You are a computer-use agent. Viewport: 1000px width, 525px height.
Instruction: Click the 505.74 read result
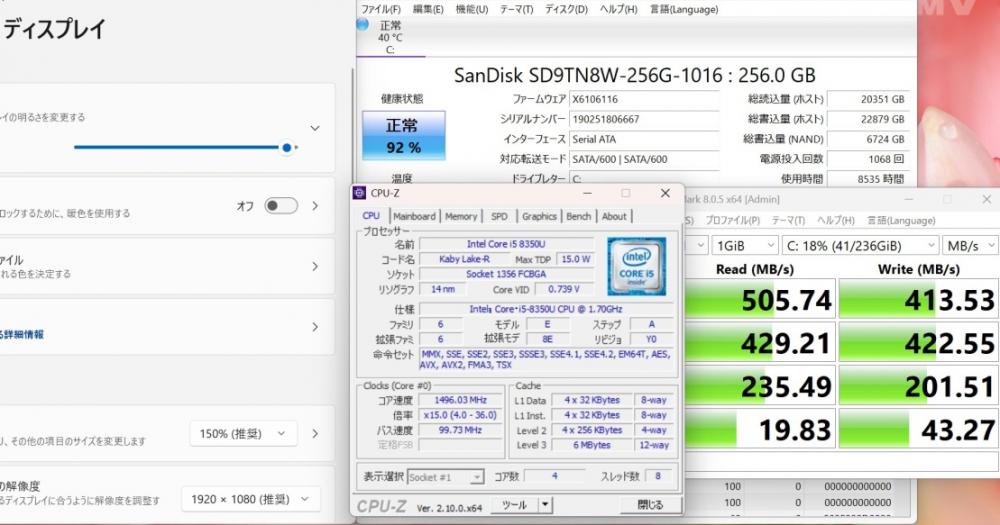pyautogui.click(x=760, y=299)
